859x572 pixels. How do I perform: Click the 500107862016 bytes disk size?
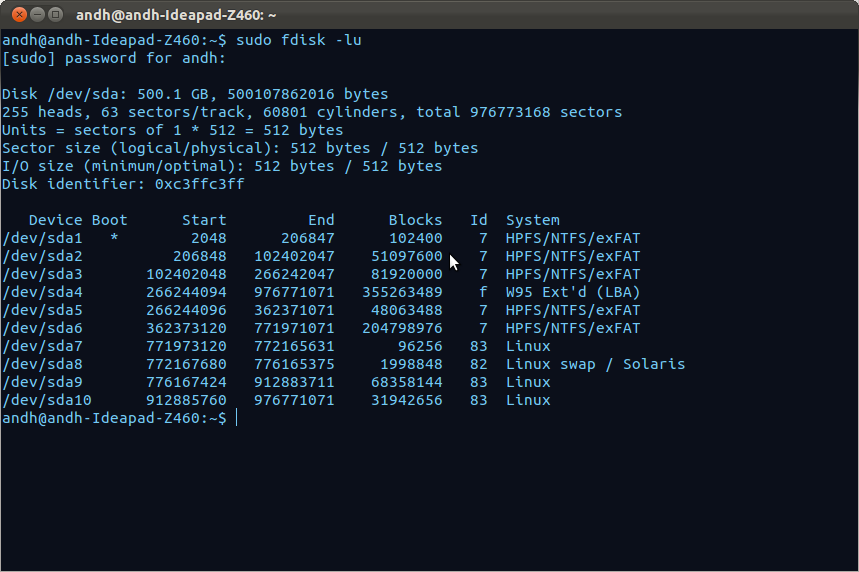click(307, 94)
